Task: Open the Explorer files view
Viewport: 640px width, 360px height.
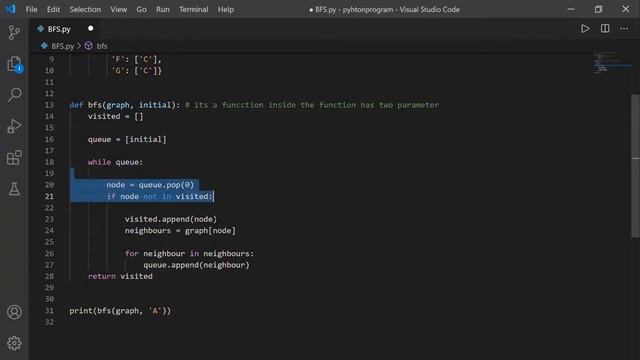Action: [14, 64]
